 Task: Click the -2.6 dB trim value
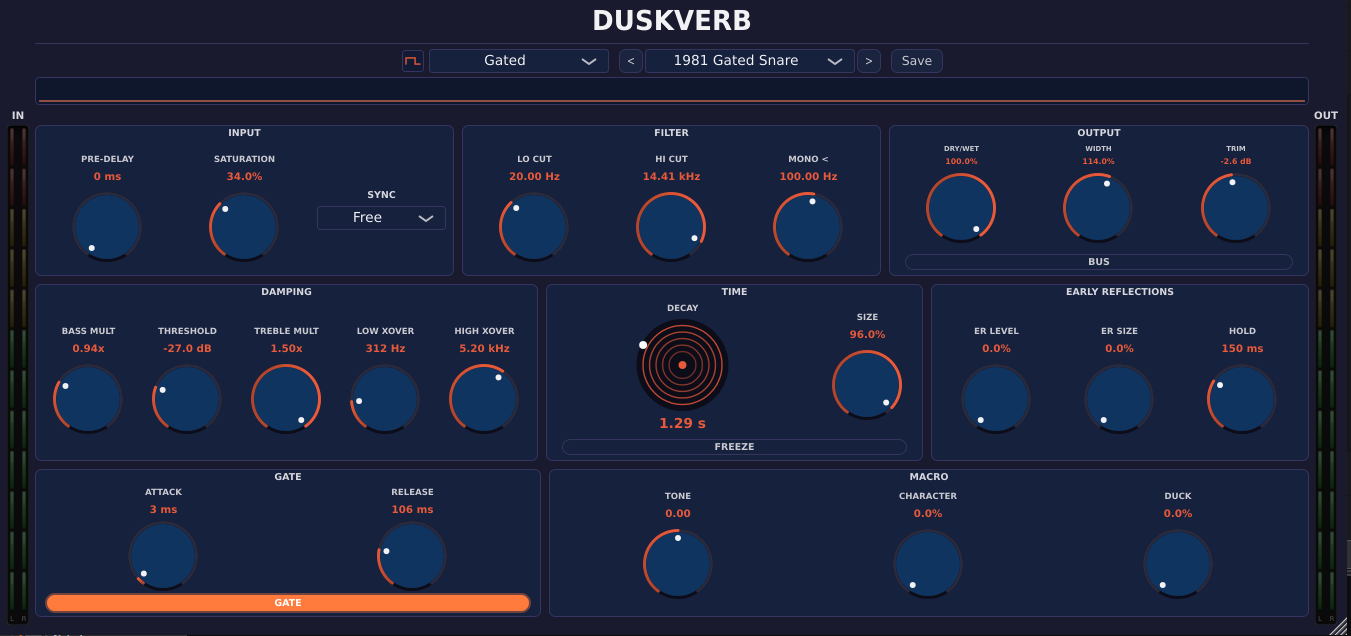[1236, 161]
